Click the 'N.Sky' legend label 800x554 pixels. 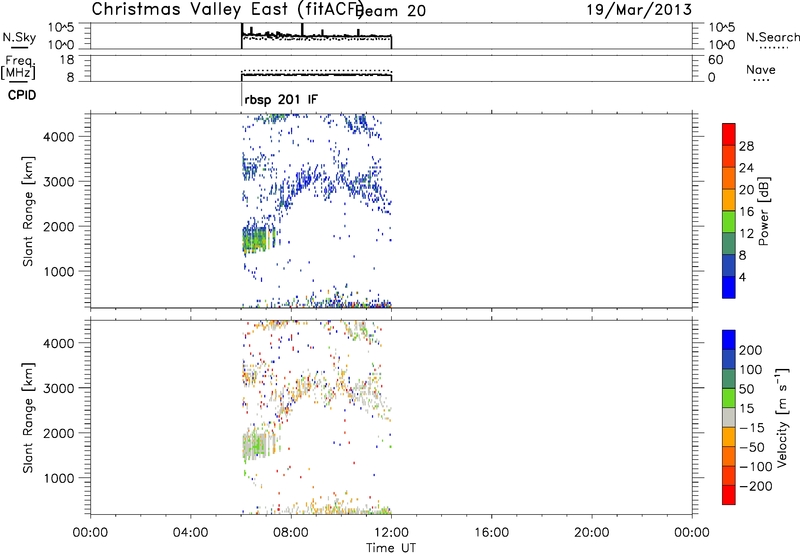pyautogui.click(x=19, y=37)
